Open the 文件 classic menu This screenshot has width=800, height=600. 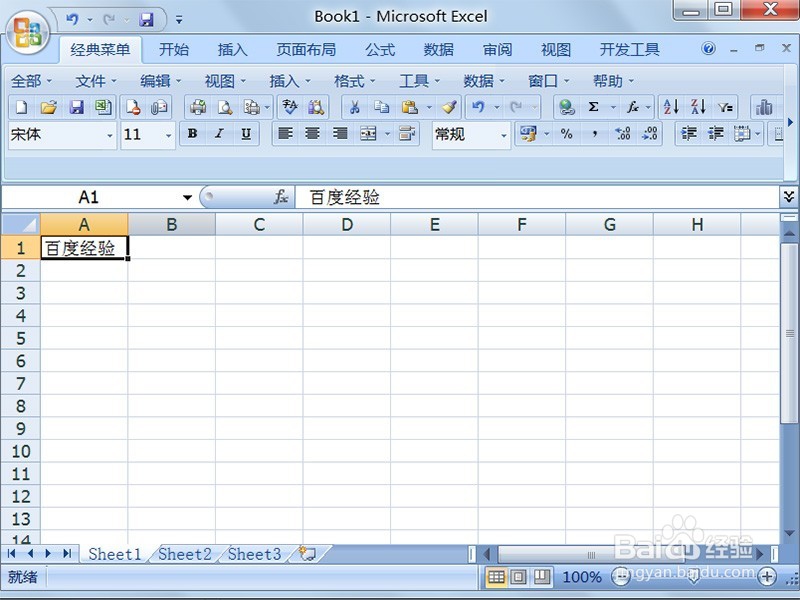point(96,81)
